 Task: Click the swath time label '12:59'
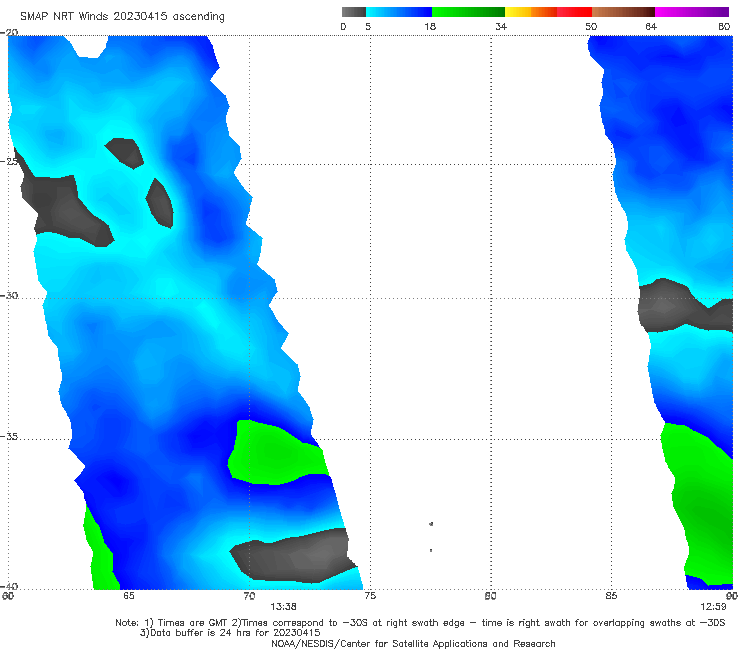(713, 607)
